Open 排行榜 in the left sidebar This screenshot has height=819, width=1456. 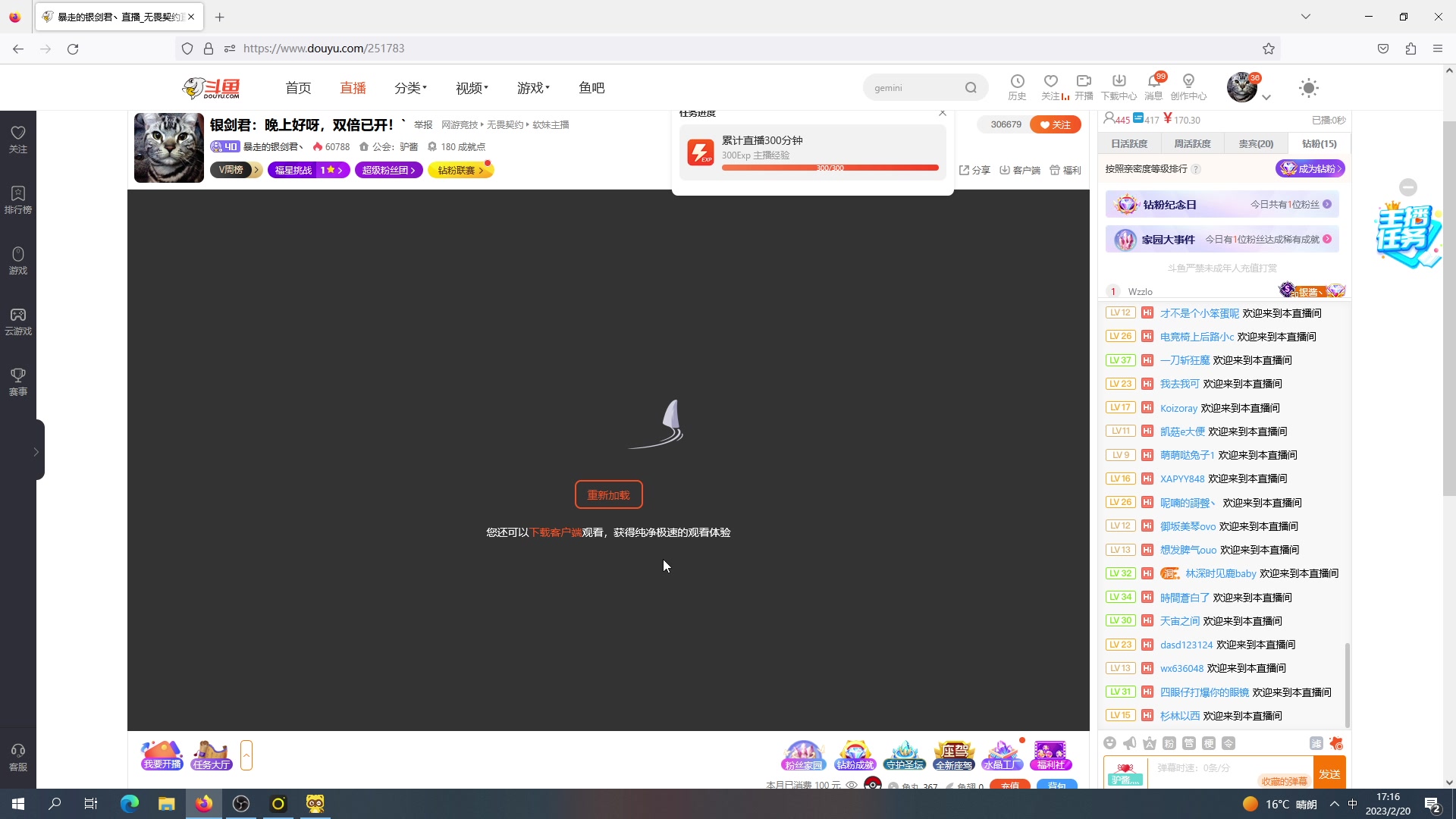[x=17, y=199]
